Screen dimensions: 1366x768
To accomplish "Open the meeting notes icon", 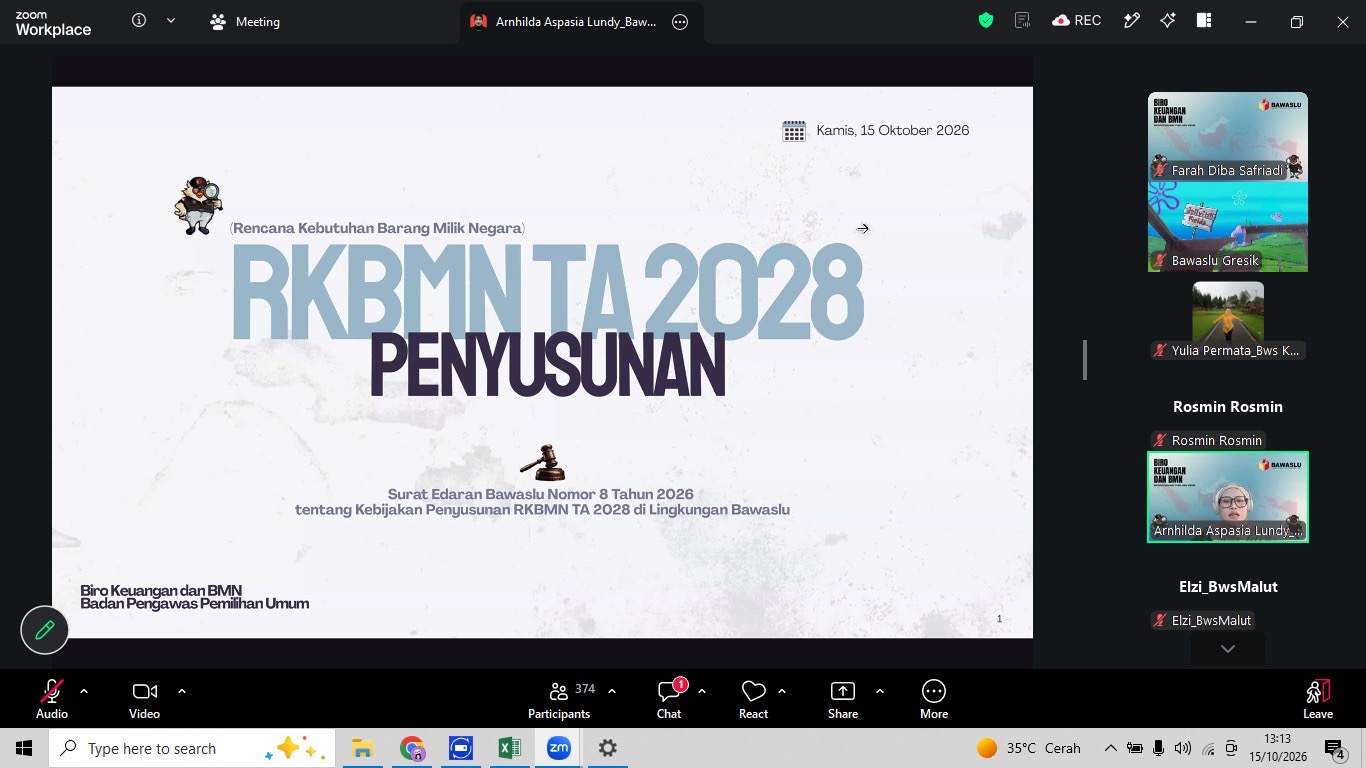I will click(x=1022, y=21).
